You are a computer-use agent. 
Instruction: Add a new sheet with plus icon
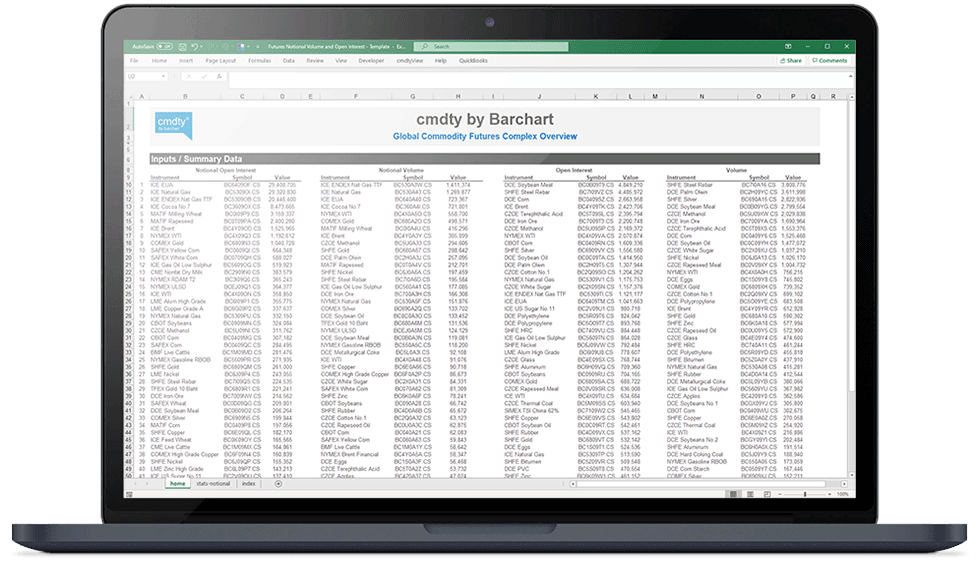tap(278, 484)
